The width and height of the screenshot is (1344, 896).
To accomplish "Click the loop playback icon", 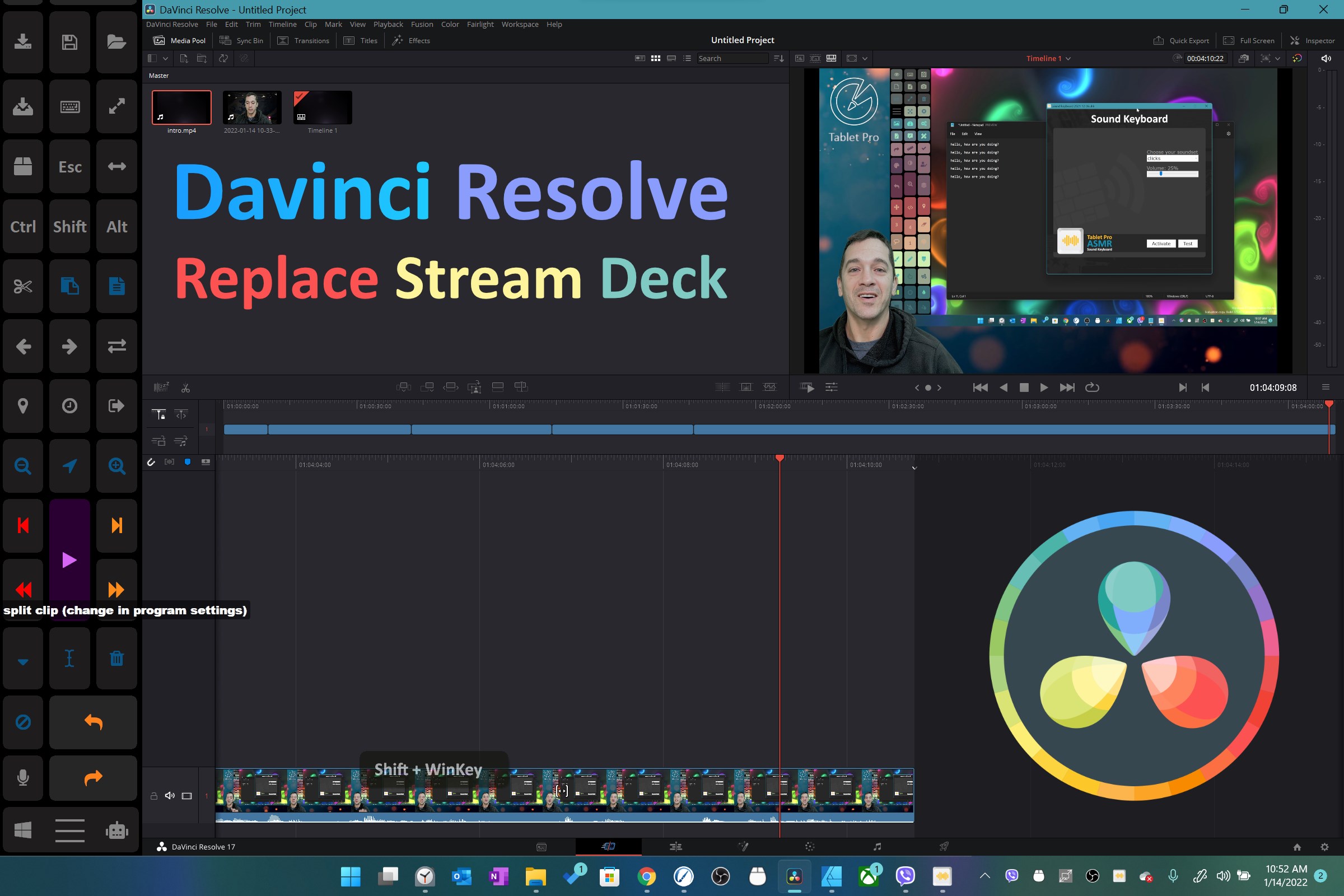I will tap(1092, 388).
